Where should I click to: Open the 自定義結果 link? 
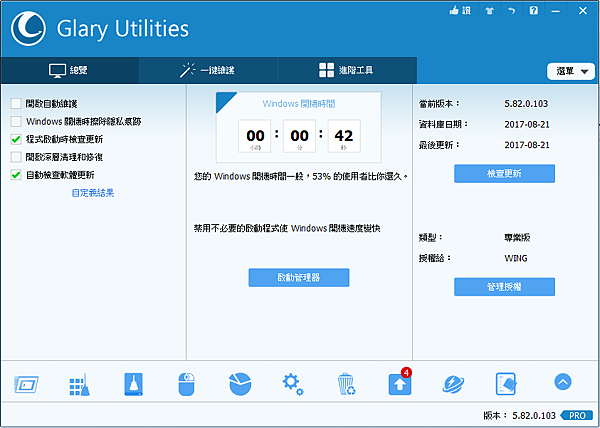tap(93, 193)
